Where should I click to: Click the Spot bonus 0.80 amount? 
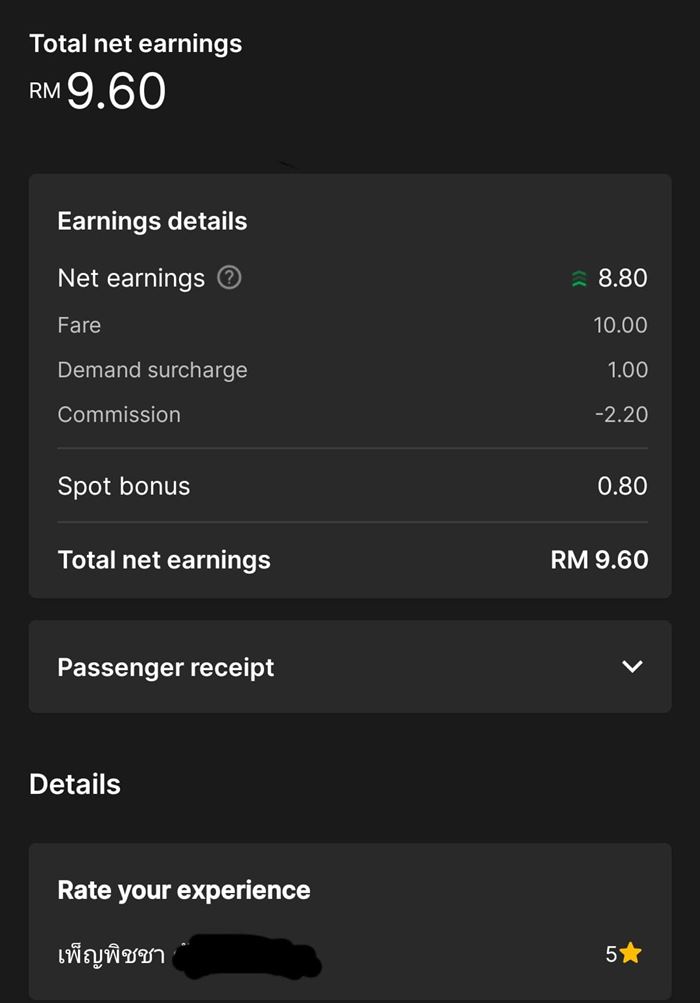pos(622,486)
